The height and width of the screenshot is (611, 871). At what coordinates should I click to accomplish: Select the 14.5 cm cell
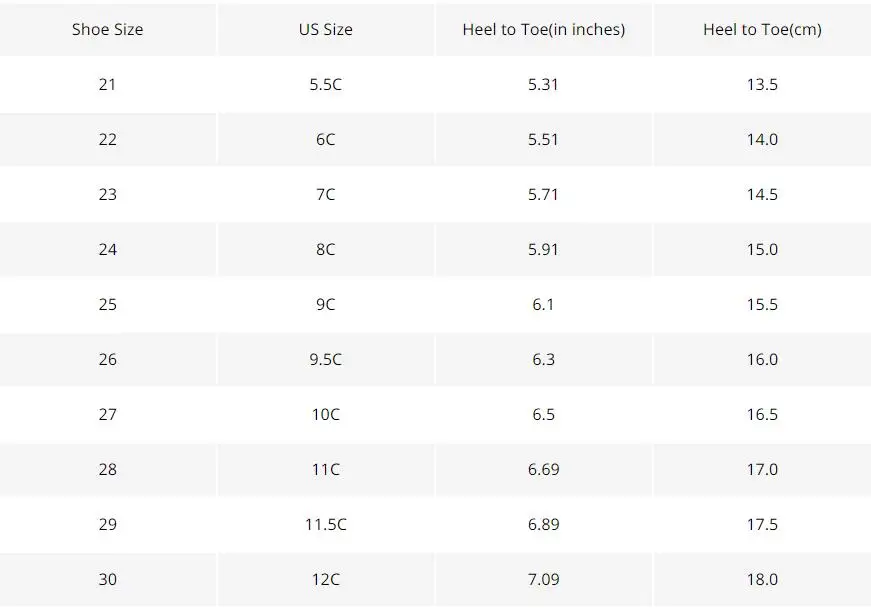(x=762, y=194)
